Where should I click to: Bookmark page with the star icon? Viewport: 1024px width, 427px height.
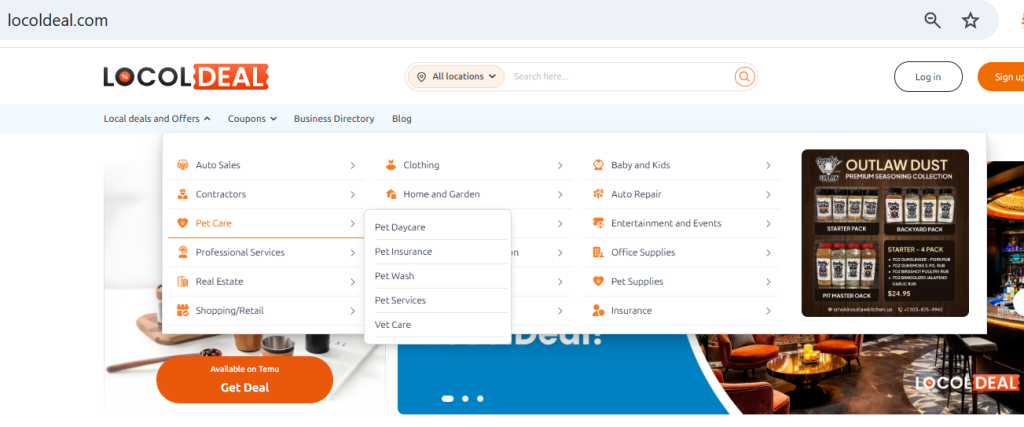(970, 20)
